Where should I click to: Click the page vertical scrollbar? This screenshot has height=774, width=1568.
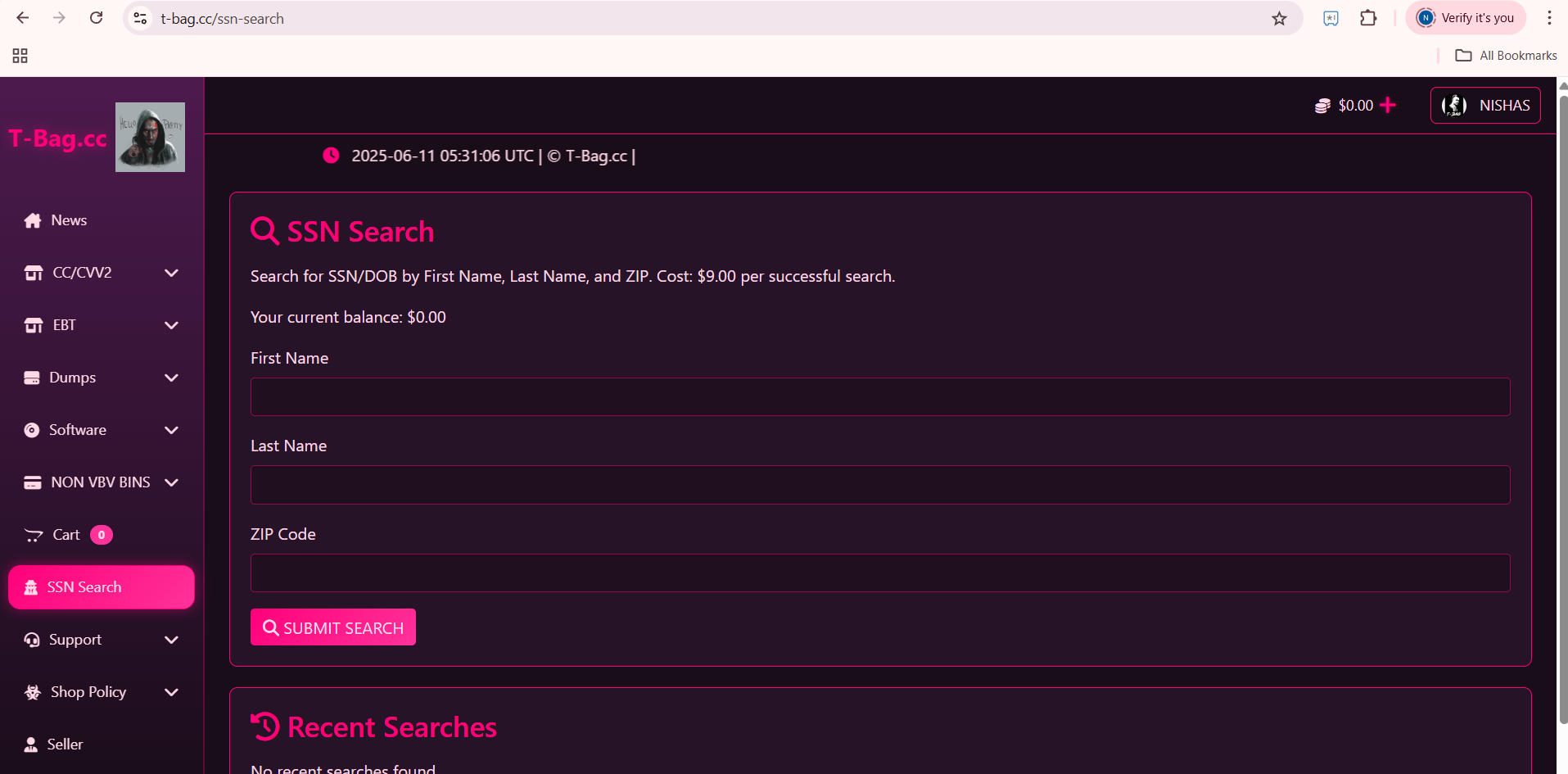pos(1562,410)
